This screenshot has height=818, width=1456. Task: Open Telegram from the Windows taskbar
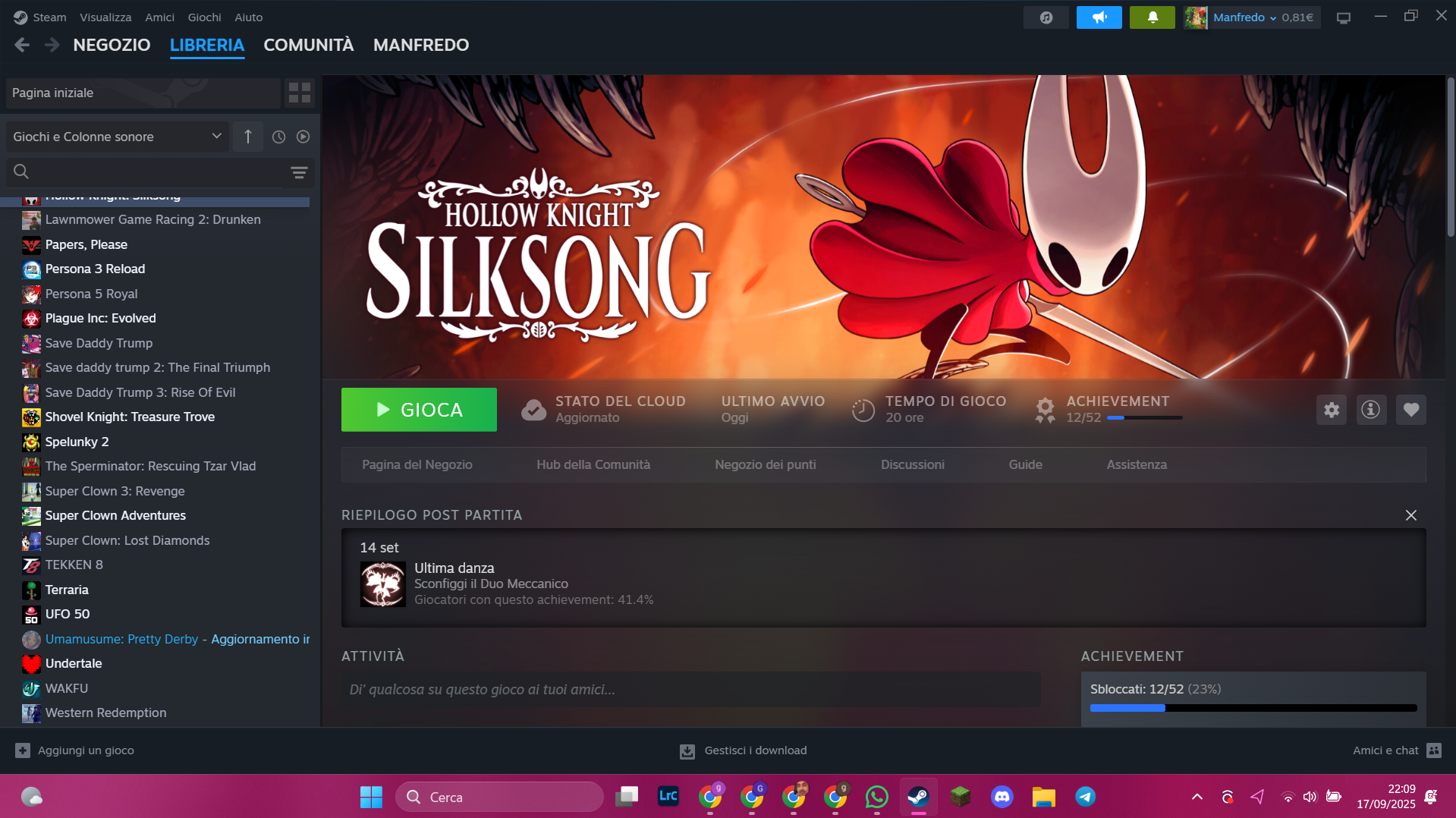coord(1086,797)
